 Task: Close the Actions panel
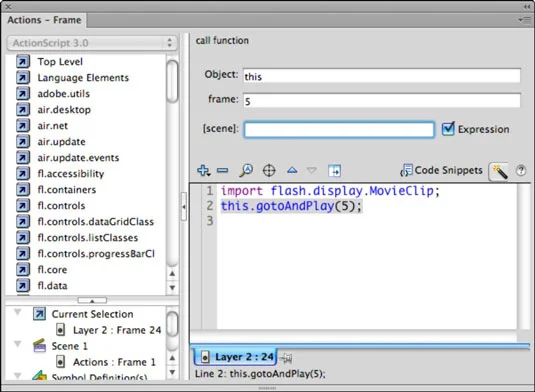click(8, 6)
